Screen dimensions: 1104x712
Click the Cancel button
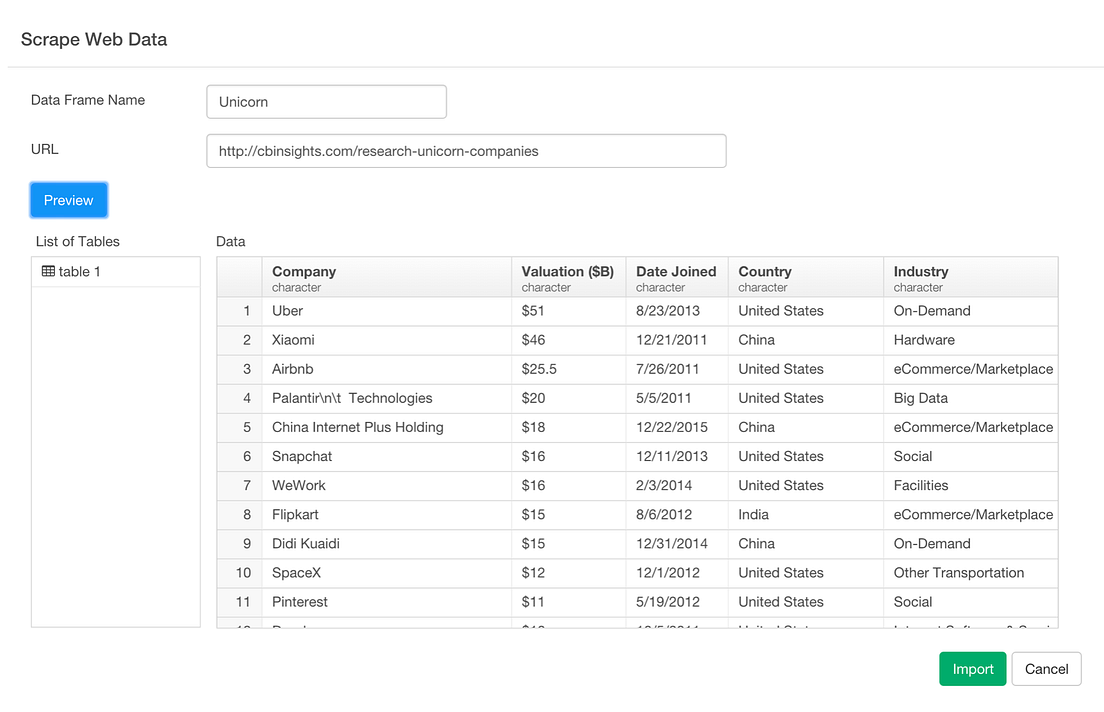click(1046, 668)
